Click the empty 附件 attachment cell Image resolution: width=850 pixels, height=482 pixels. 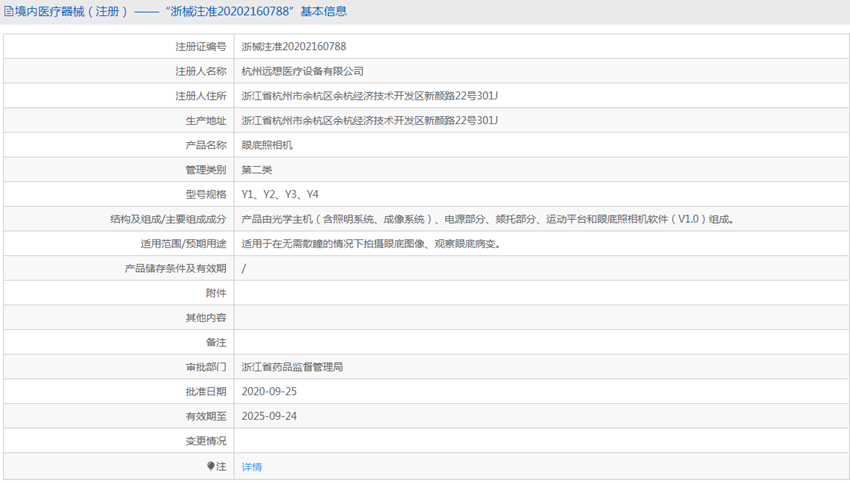540,293
